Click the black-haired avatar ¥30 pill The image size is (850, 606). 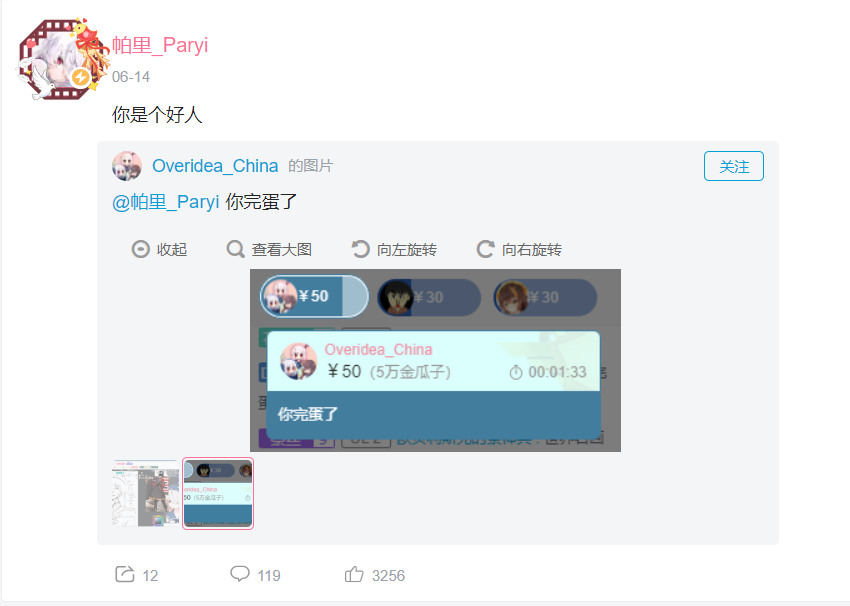point(429,297)
